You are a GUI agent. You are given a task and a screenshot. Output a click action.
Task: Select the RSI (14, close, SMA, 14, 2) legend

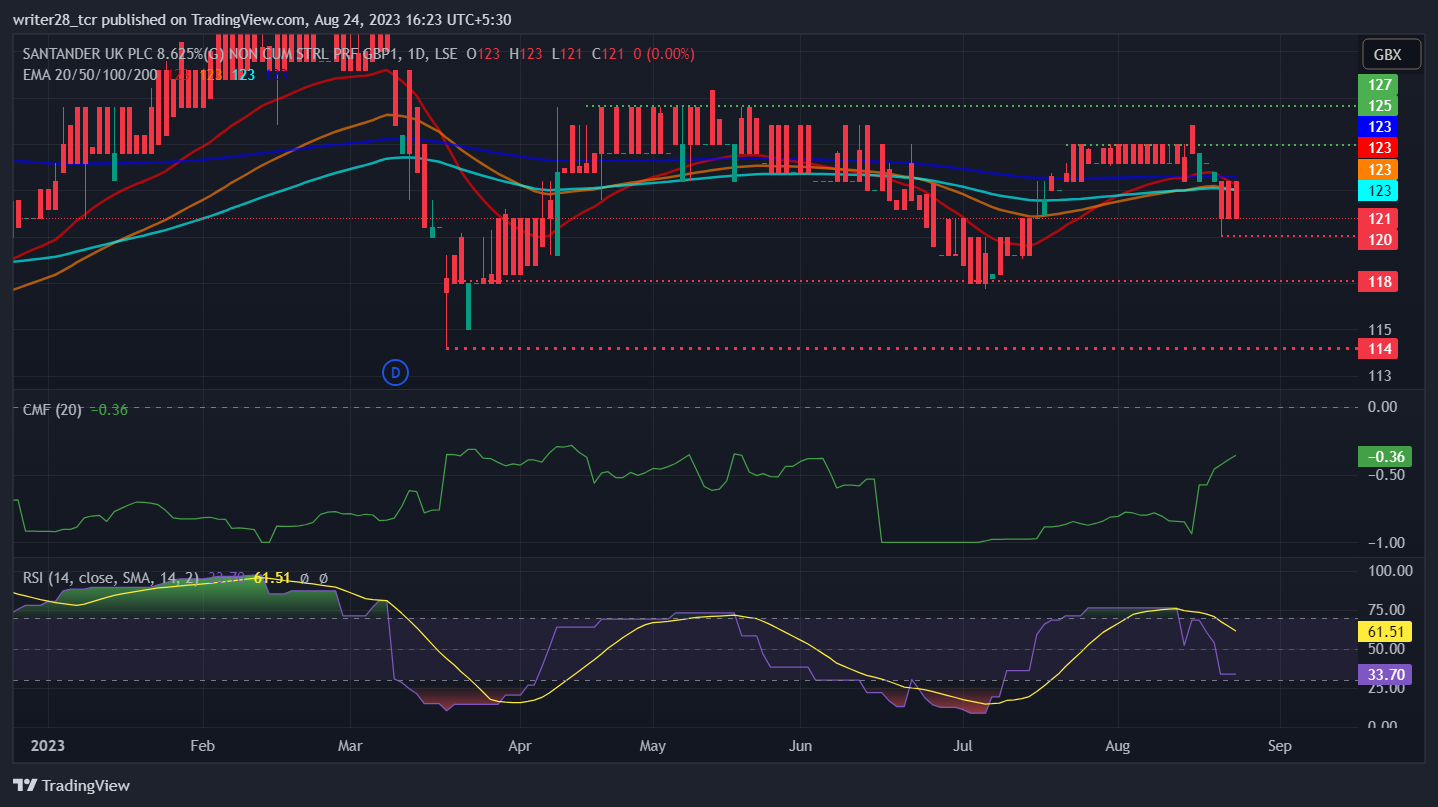coord(111,578)
